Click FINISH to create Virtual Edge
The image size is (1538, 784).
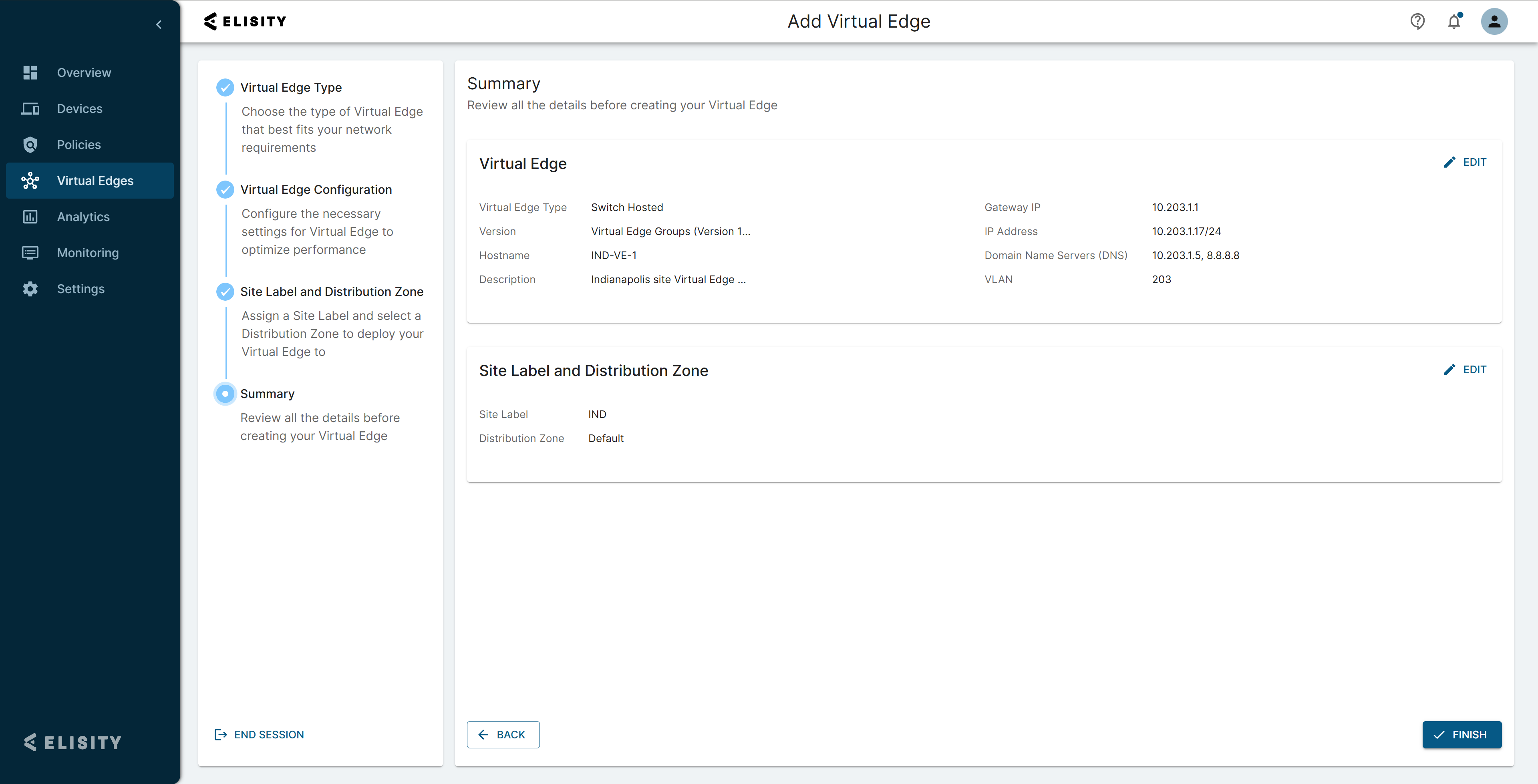(x=1462, y=734)
